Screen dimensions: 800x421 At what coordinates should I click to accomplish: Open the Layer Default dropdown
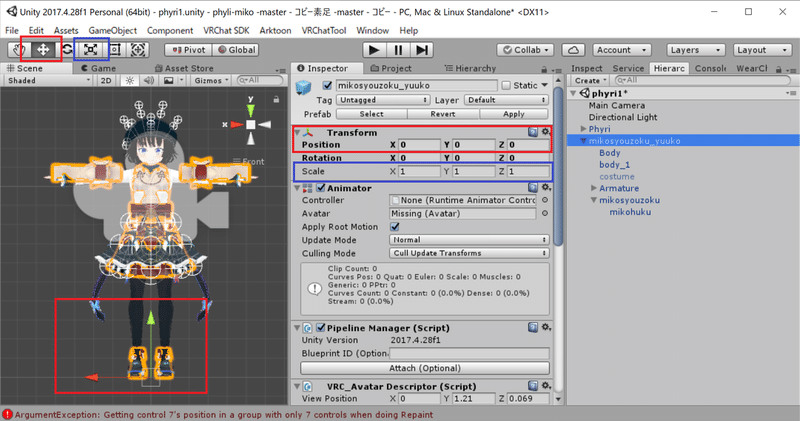(x=506, y=100)
